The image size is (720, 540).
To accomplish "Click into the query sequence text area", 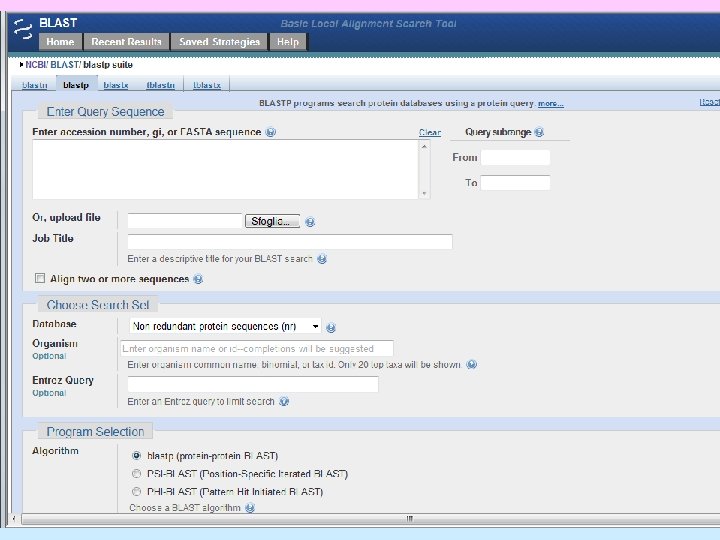I will (225, 169).
